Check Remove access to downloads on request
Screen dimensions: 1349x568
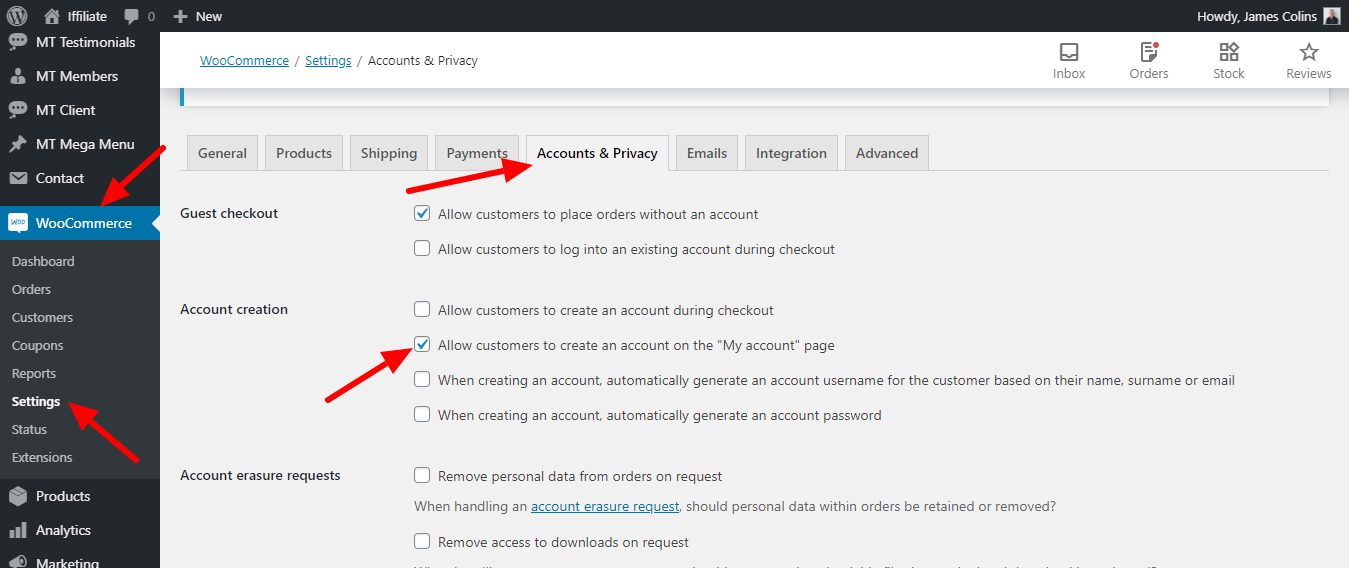point(422,542)
